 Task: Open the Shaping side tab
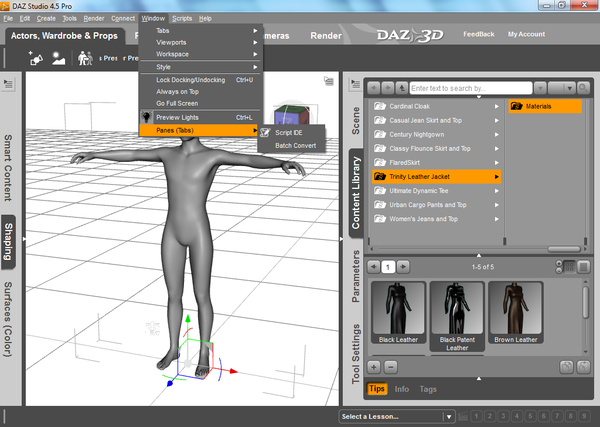(x=8, y=242)
